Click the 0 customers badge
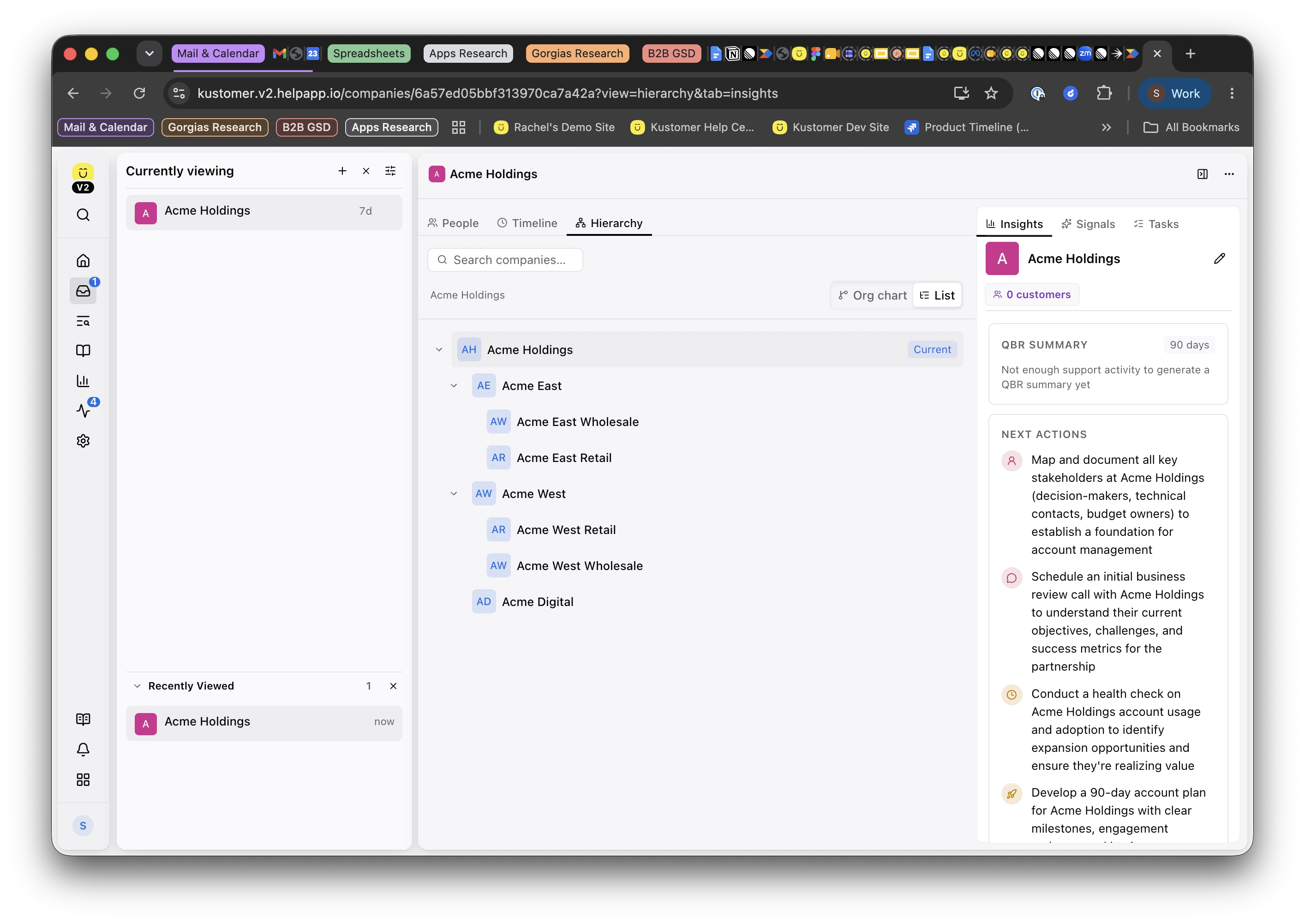The image size is (1305, 924). [x=1032, y=295]
